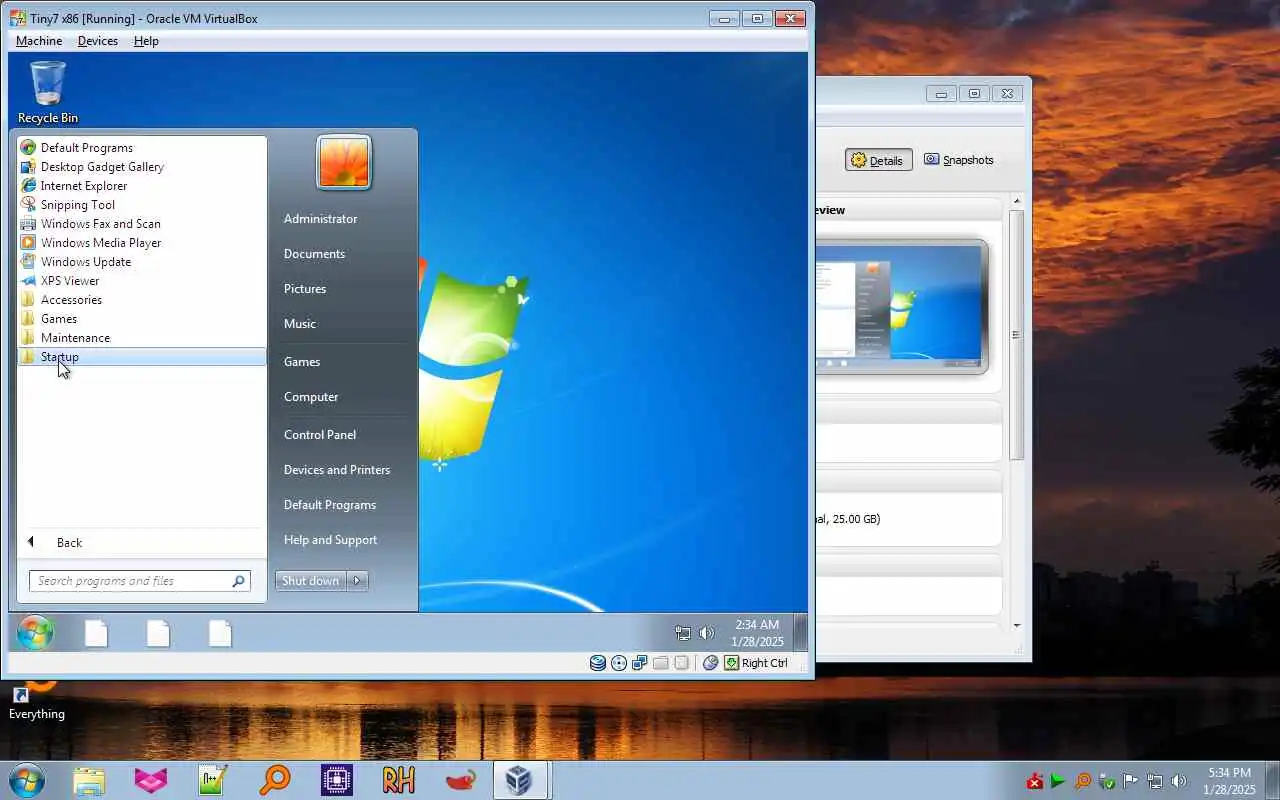Open Internet Explorer from the Start menu
Viewport: 1280px width, 800px height.
tap(84, 186)
